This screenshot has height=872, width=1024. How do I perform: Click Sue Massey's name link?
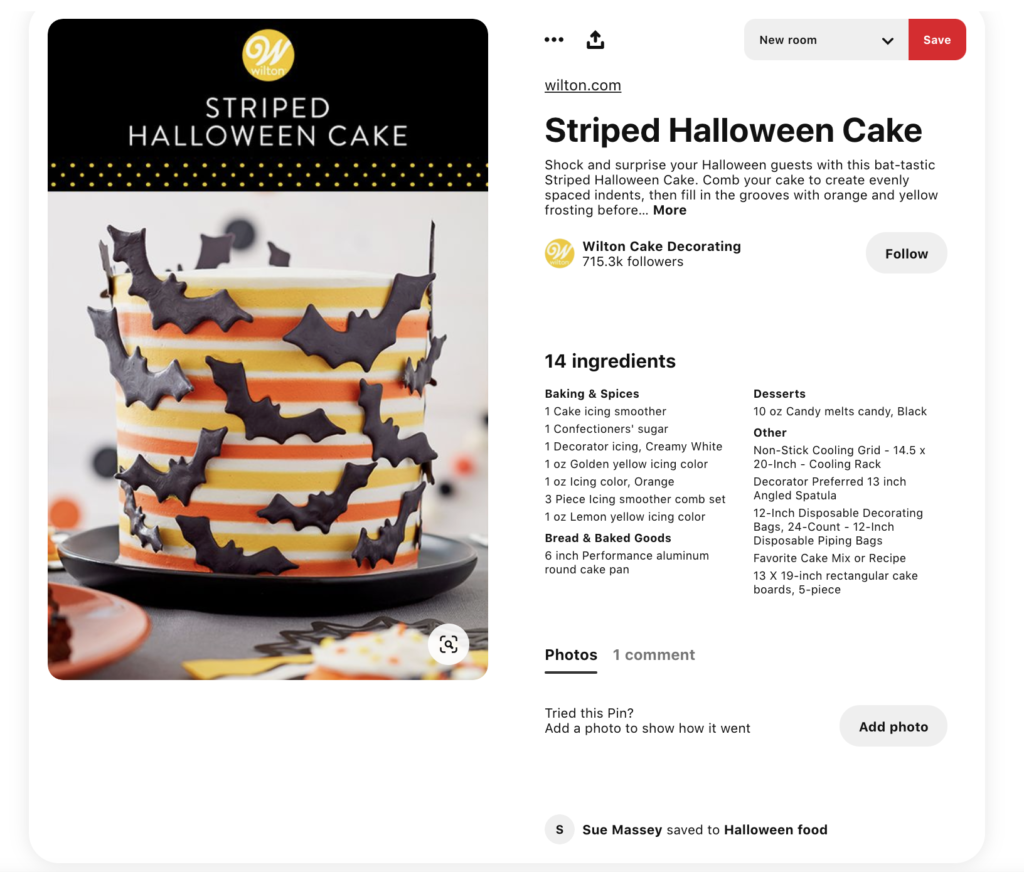click(622, 830)
